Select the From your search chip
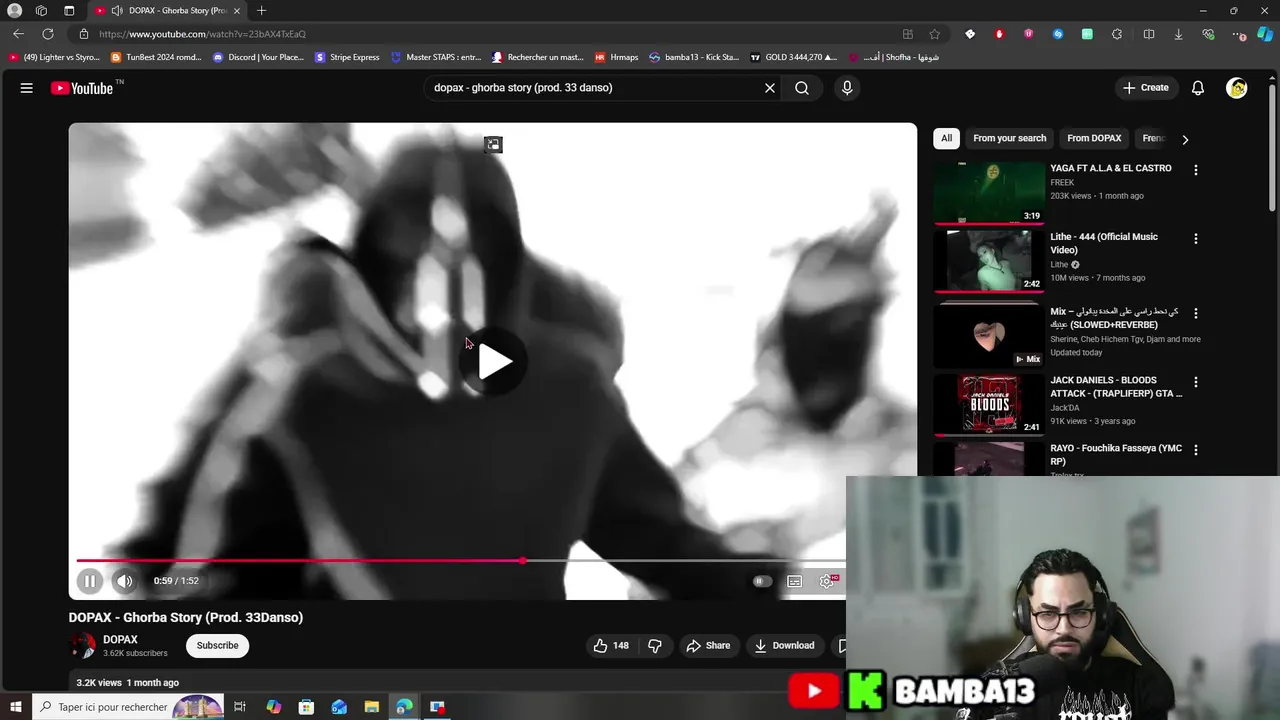 (x=1009, y=138)
